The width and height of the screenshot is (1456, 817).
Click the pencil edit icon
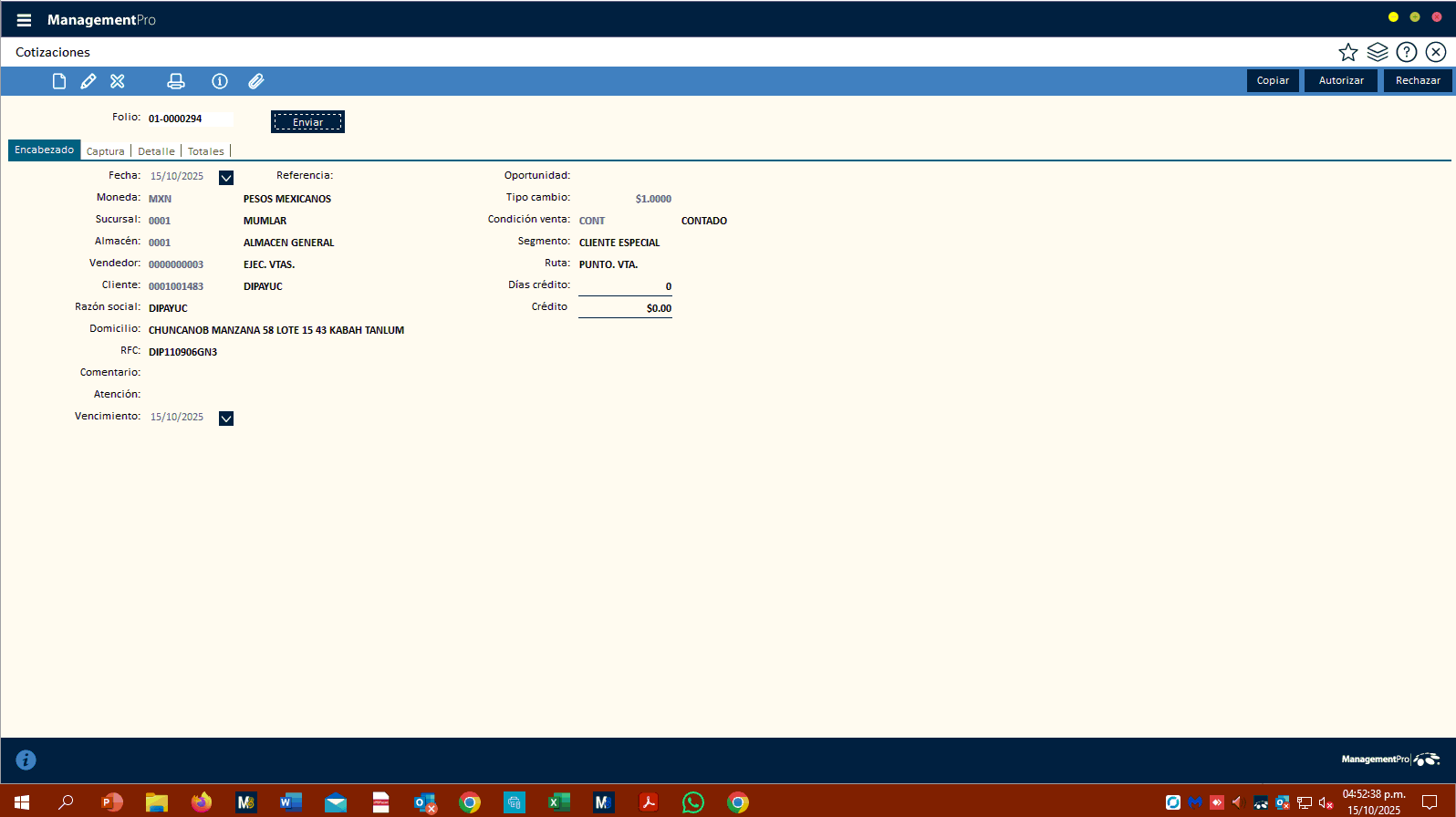coord(88,81)
